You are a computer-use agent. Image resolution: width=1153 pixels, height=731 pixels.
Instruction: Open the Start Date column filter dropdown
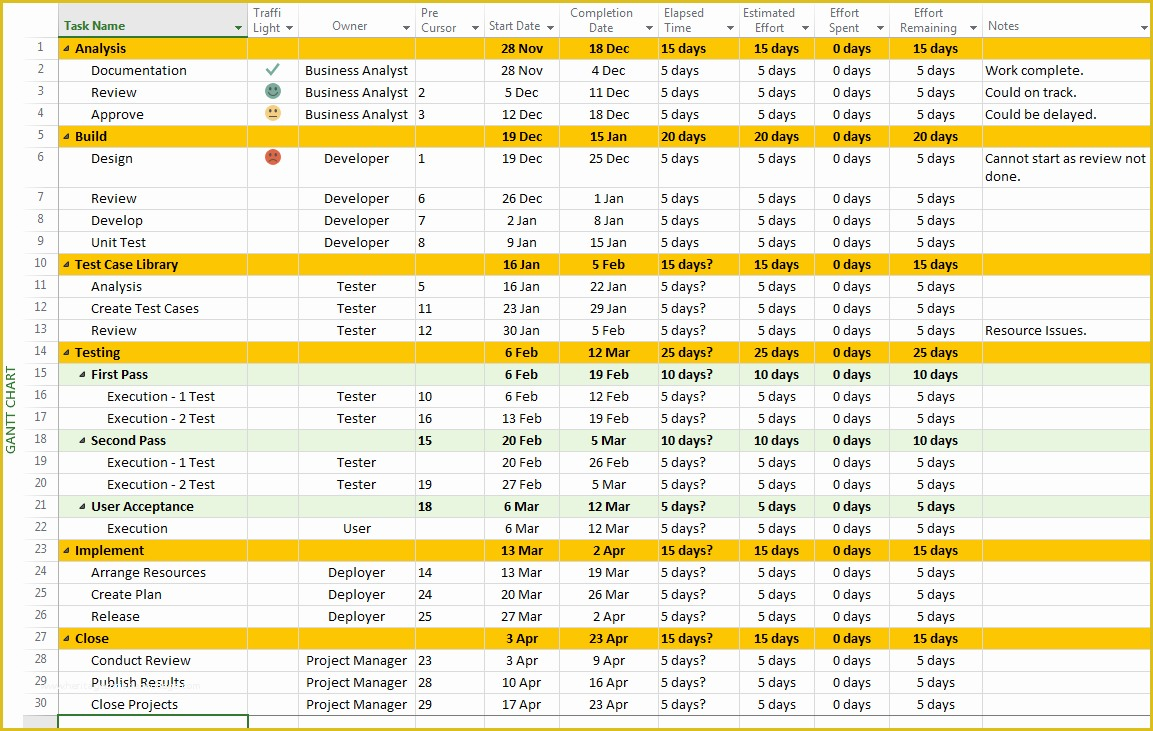point(551,28)
